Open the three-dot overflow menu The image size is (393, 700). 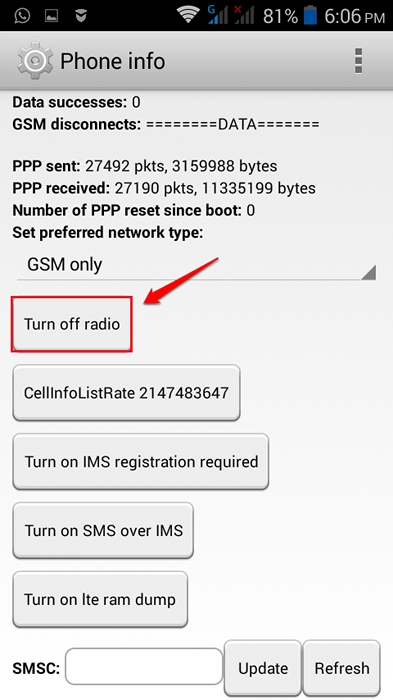click(358, 61)
